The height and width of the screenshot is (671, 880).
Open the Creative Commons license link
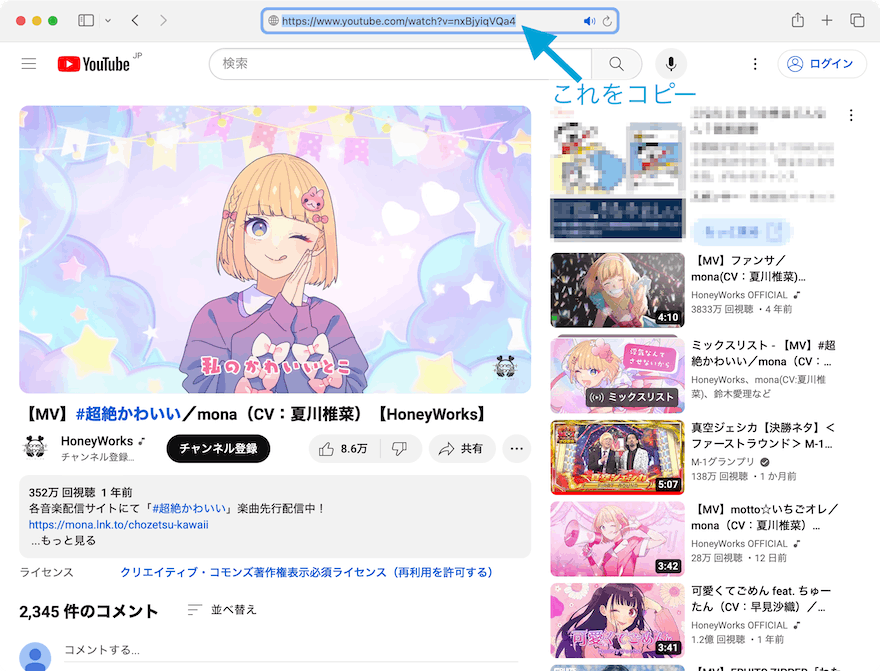[307, 572]
